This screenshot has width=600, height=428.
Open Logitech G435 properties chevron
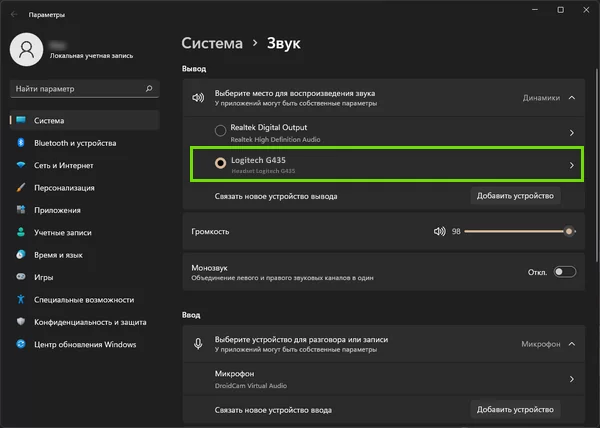point(571,165)
